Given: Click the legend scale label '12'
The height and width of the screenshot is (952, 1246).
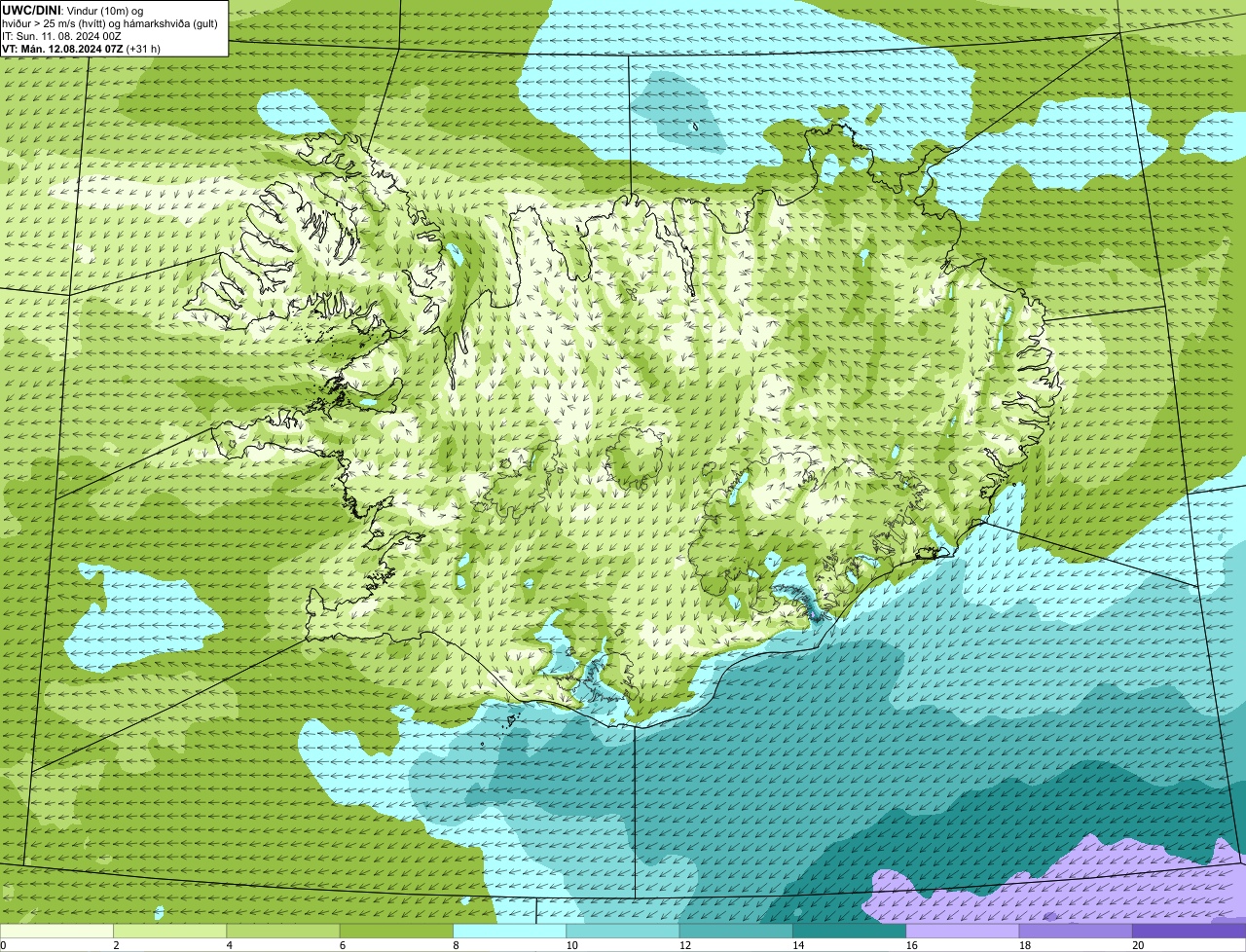Looking at the screenshot, I should pos(685,945).
